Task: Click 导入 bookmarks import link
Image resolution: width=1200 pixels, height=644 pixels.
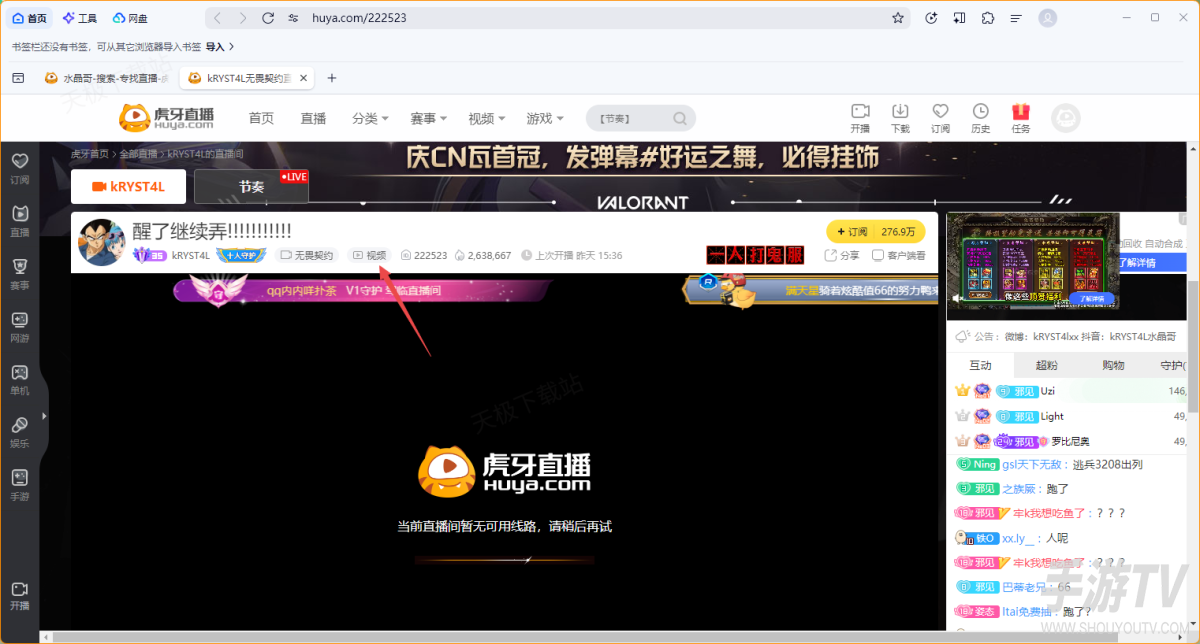Action: point(220,46)
